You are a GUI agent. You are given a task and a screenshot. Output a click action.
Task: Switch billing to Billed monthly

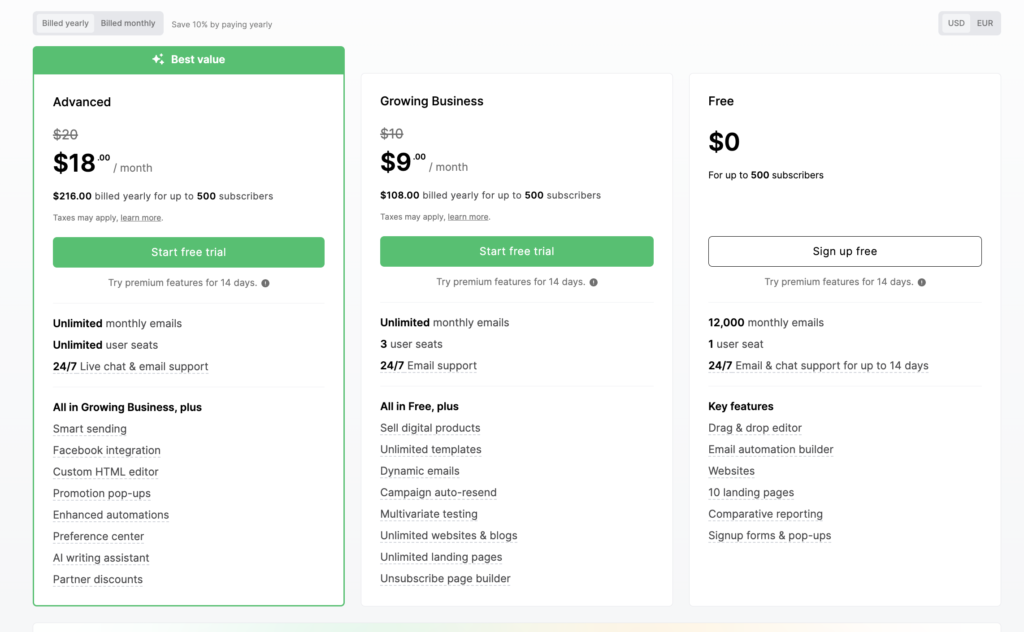click(128, 23)
